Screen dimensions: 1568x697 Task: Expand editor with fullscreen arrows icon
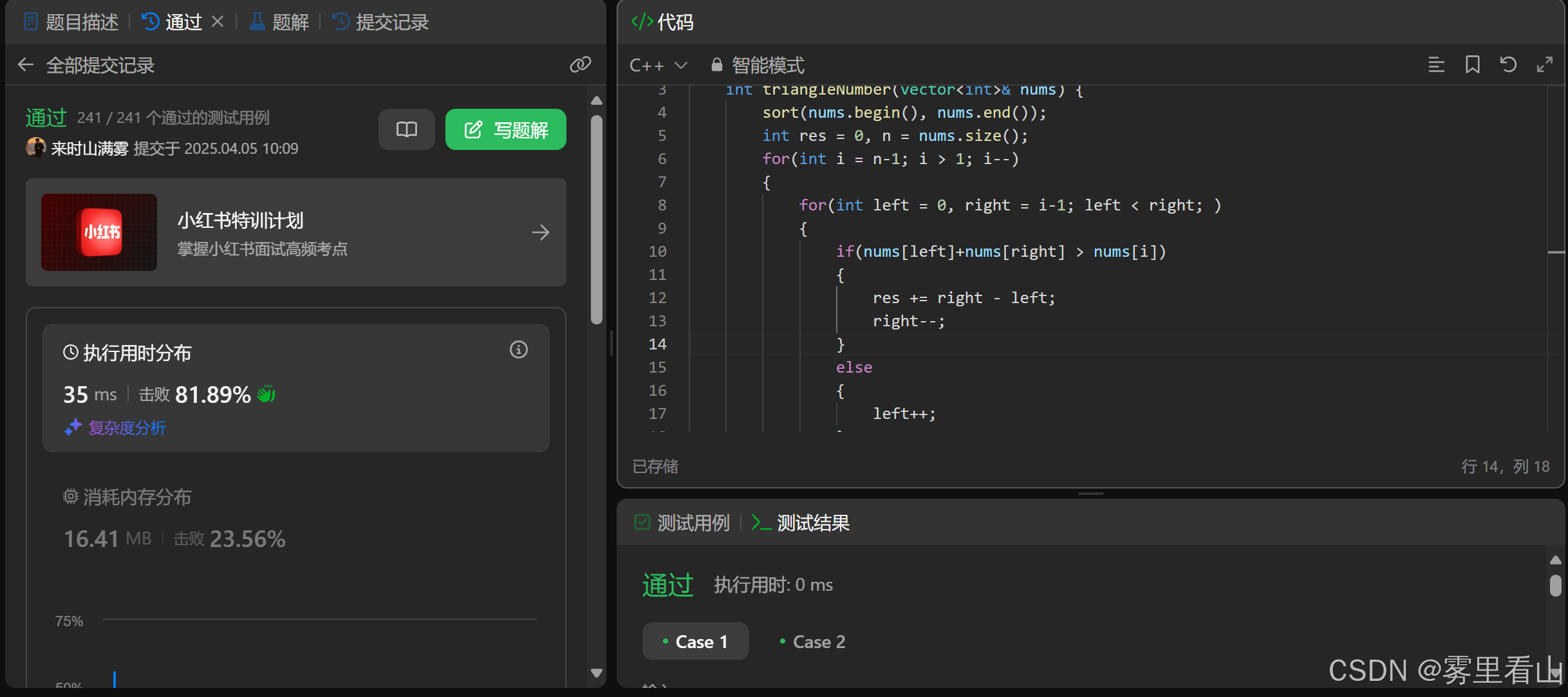point(1544,64)
